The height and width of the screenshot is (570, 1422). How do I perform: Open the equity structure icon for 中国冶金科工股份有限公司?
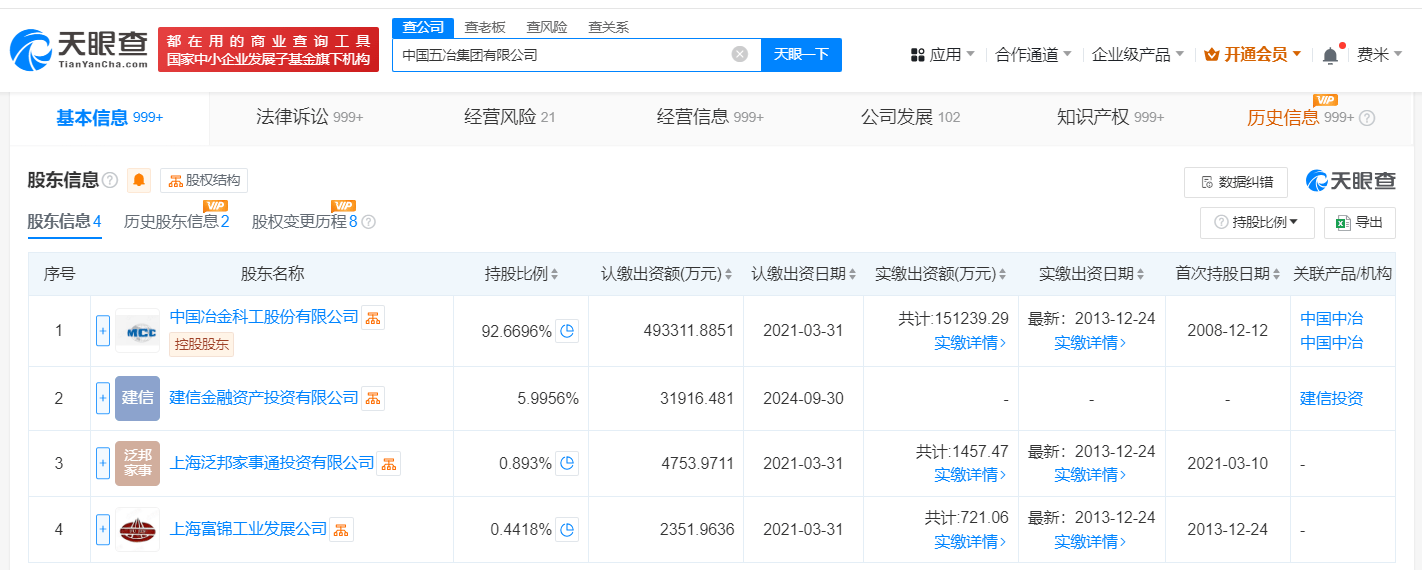pos(373,317)
